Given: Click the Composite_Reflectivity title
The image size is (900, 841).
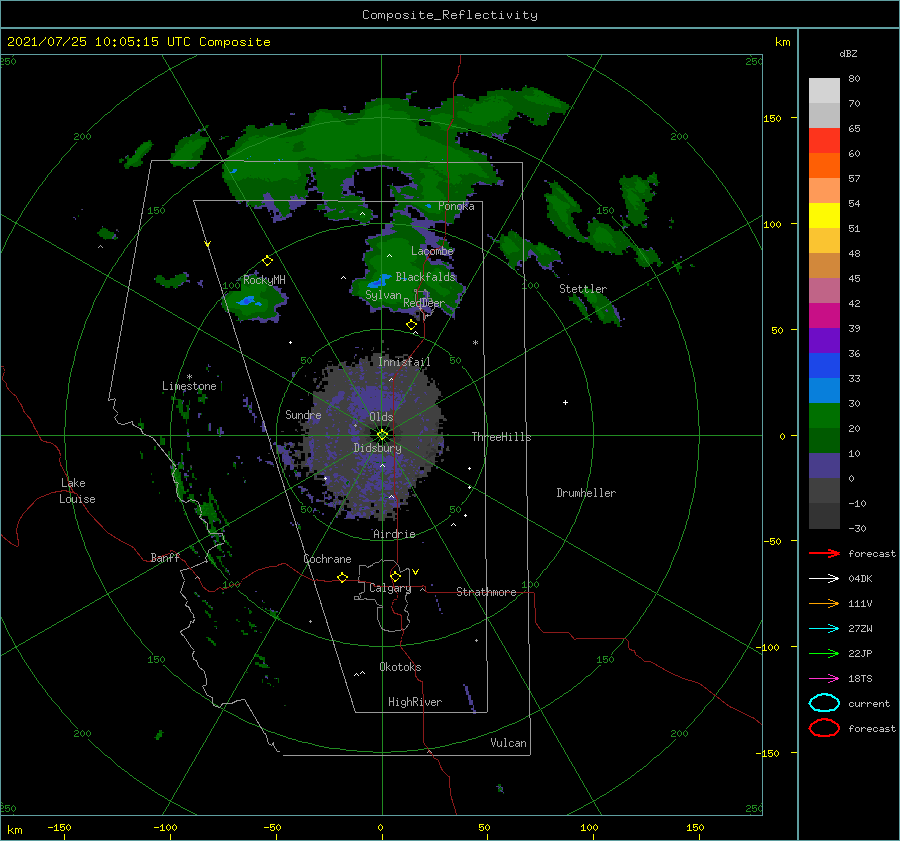Looking at the screenshot, I should click(x=449, y=15).
